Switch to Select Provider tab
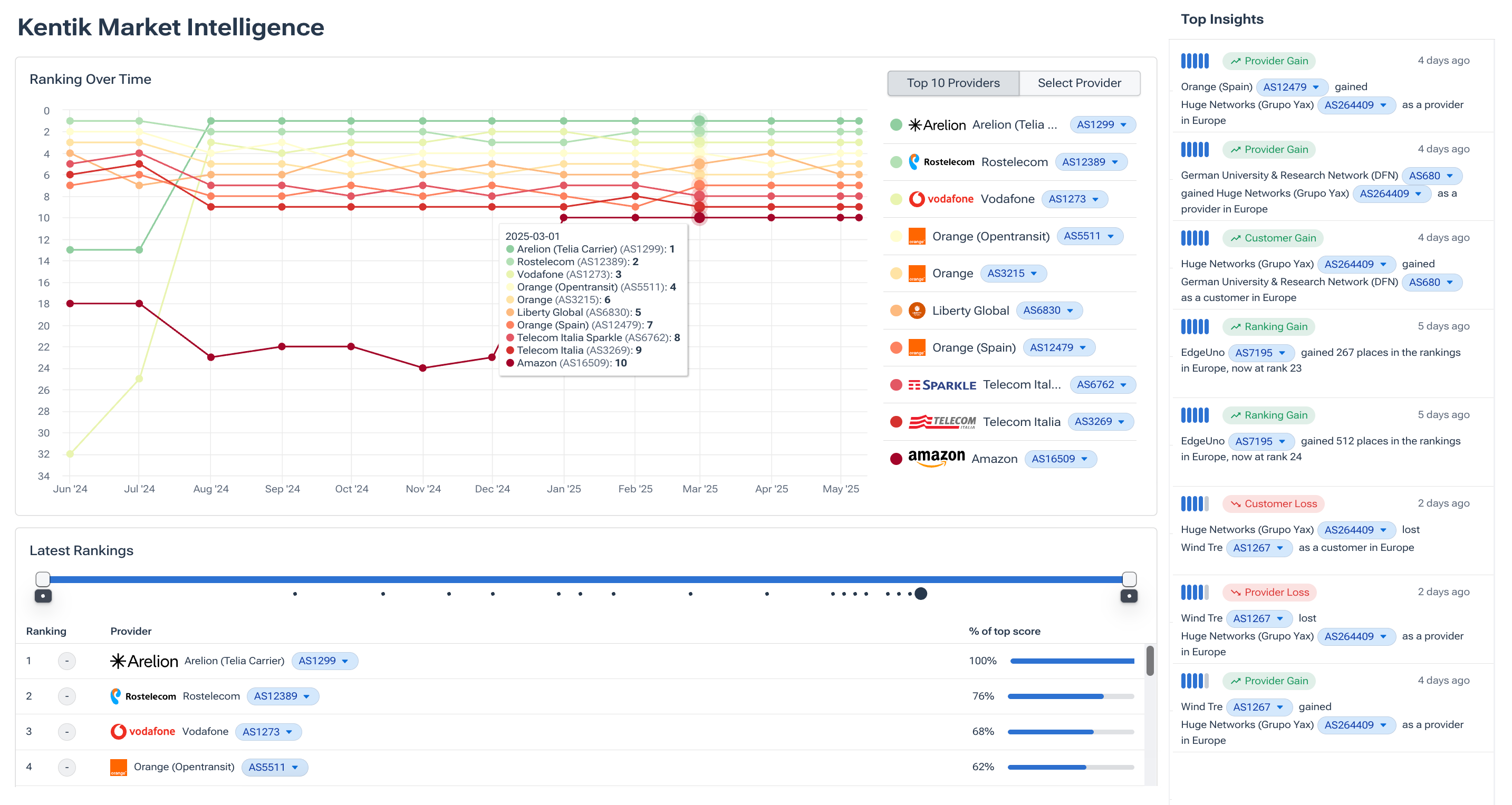The height and width of the screenshot is (805, 1512). pyautogui.click(x=1079, y=83)
